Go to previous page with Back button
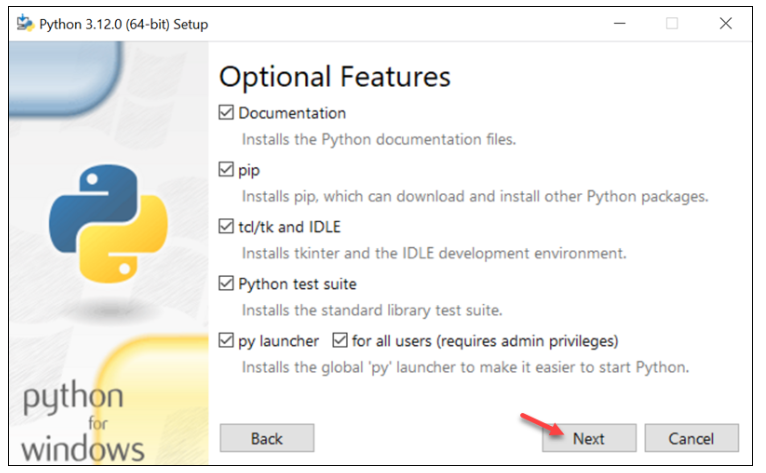 (267, 438)
